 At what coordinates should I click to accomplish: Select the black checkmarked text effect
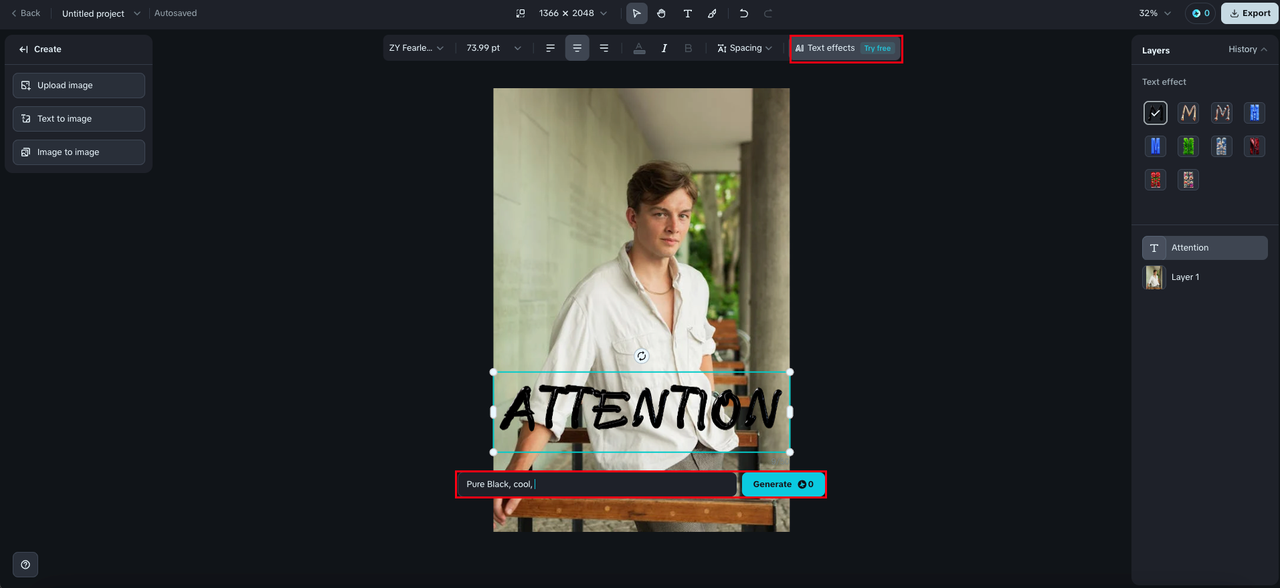1155,113
